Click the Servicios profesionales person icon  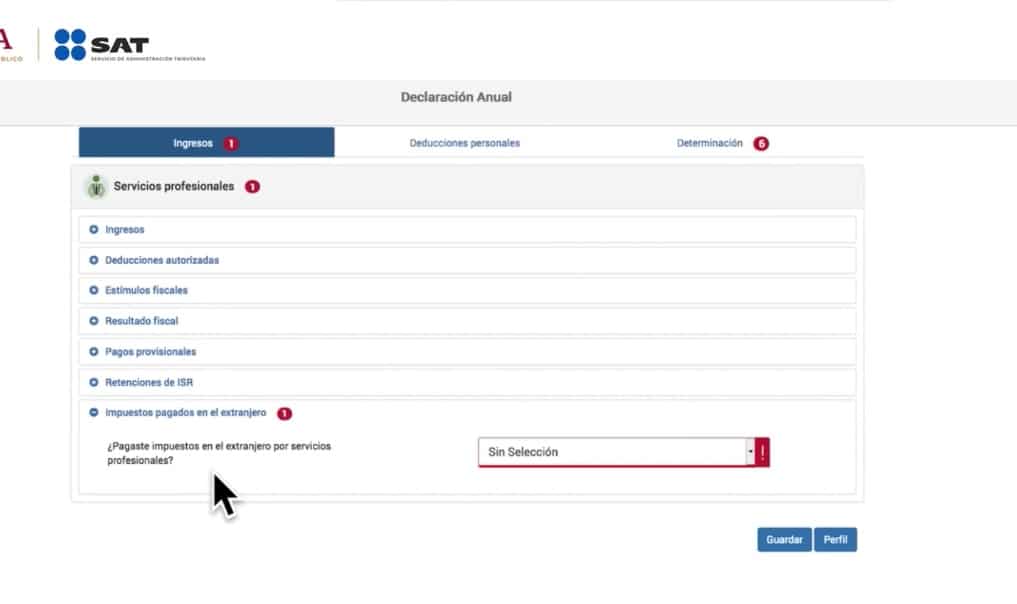click(96, 187)
